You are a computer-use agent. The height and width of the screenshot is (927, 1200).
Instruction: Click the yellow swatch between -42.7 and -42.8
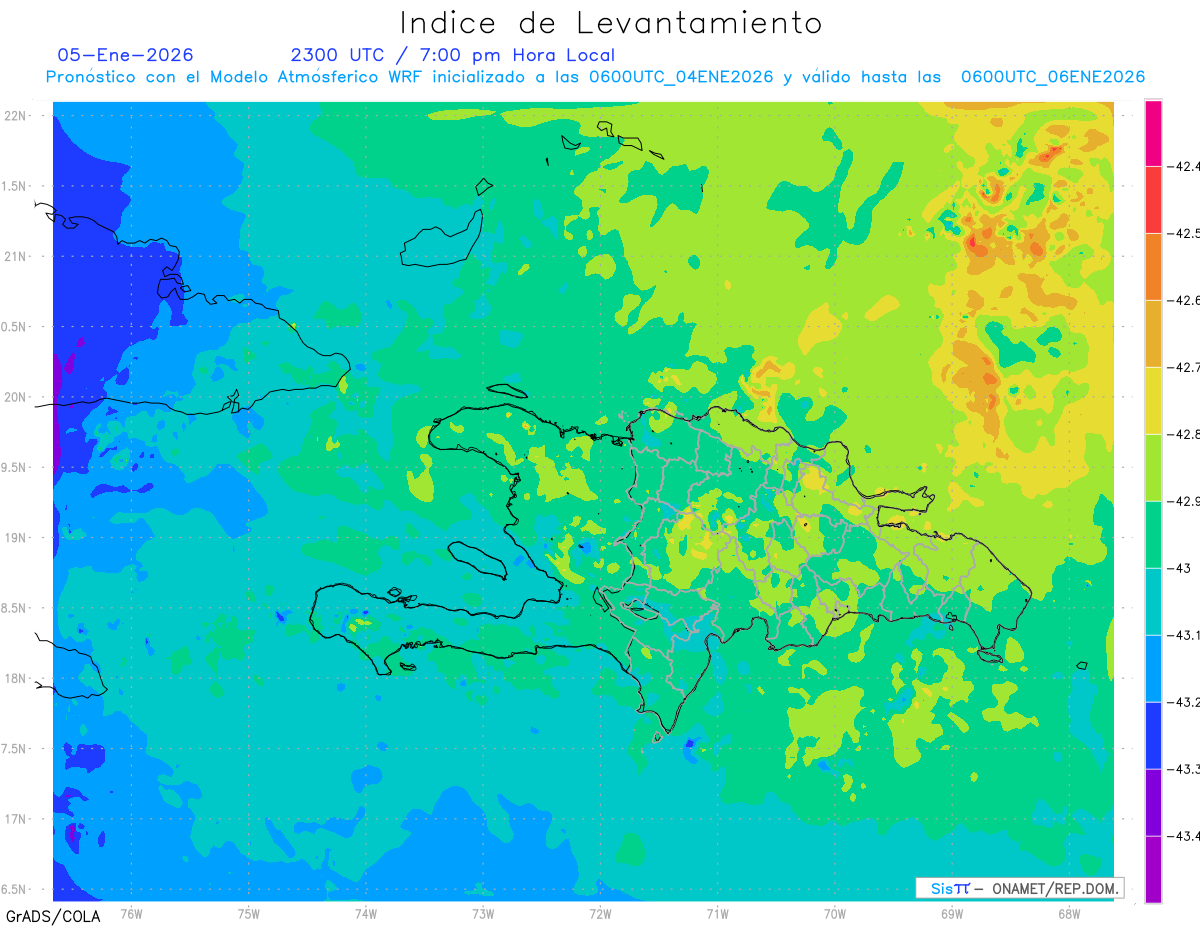1153,400
